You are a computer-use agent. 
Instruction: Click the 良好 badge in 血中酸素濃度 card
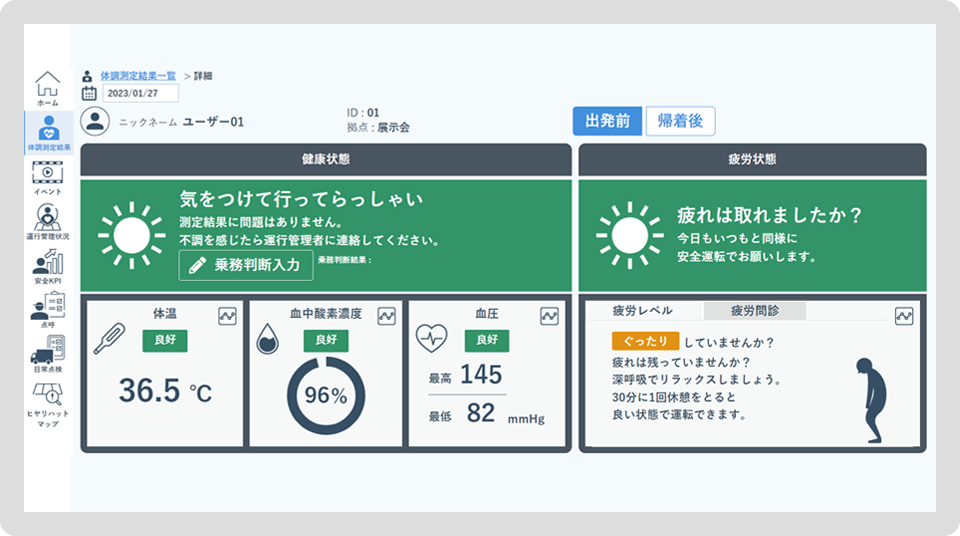point(326,340)
